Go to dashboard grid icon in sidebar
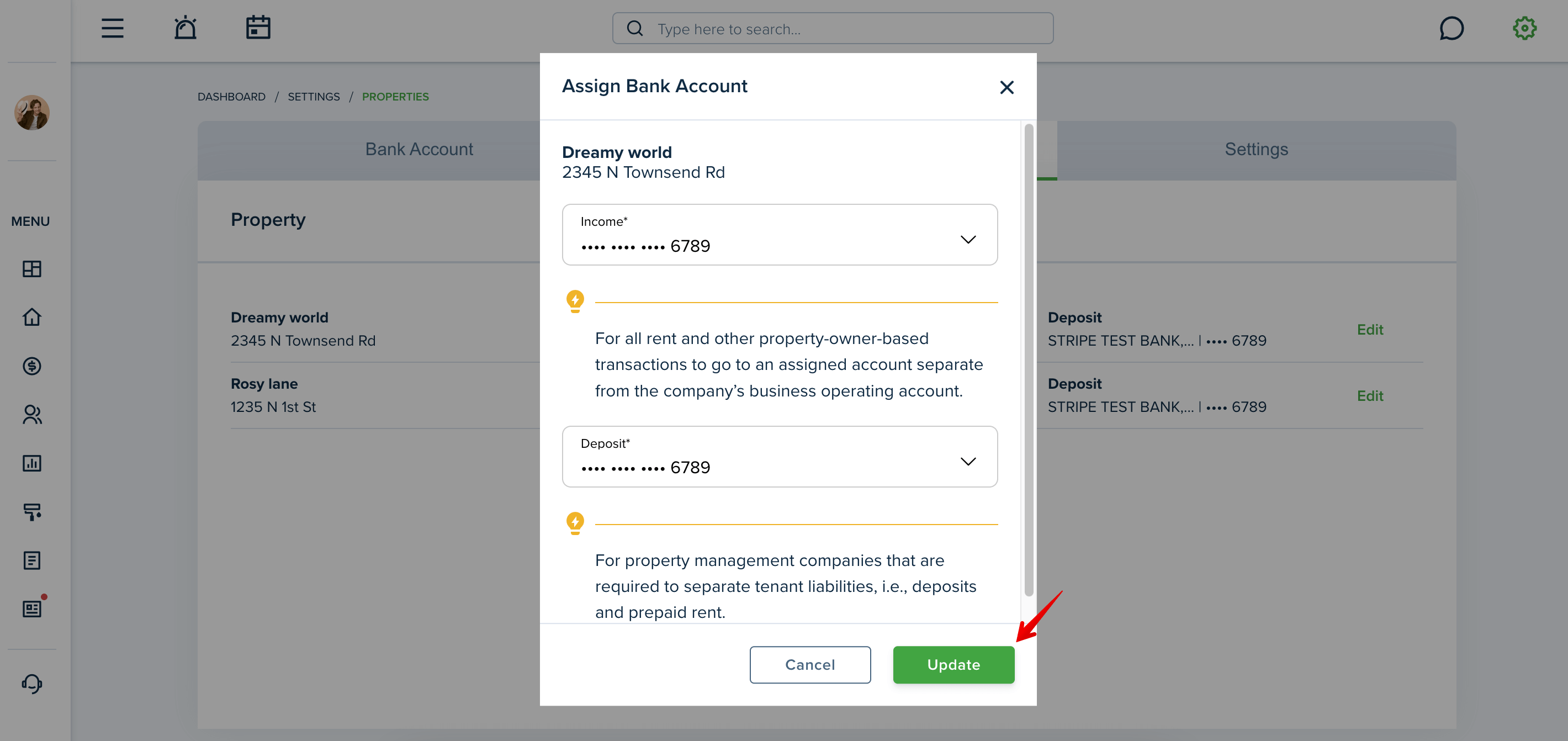 point(31,268)
